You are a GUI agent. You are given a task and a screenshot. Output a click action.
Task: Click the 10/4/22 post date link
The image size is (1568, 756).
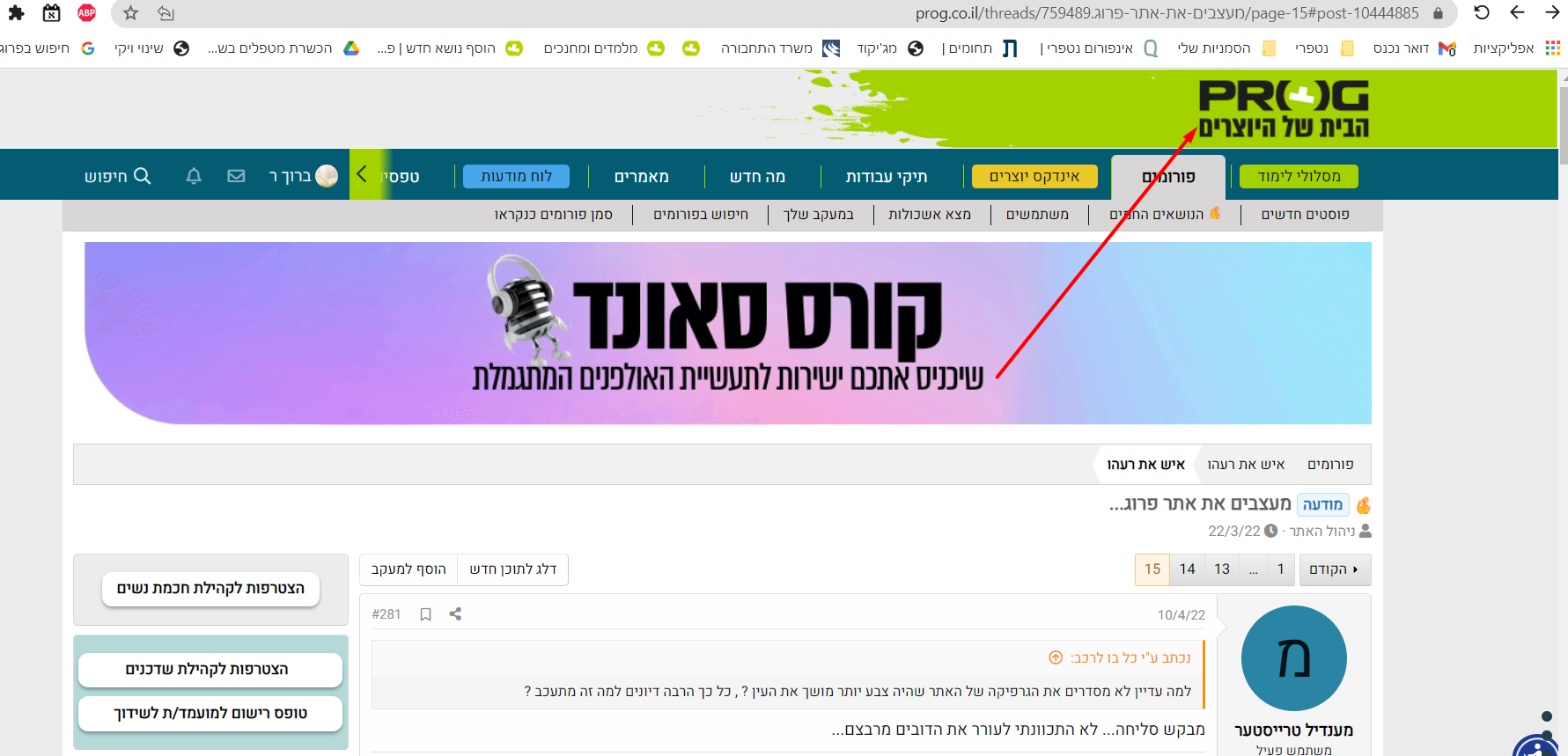click(1182, 615)
